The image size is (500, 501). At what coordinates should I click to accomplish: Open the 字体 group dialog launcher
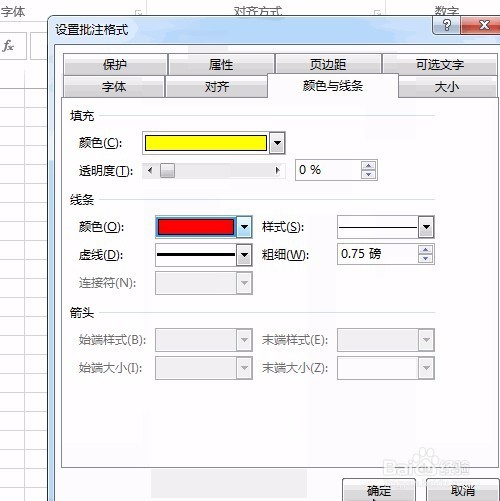click(138, 12)
